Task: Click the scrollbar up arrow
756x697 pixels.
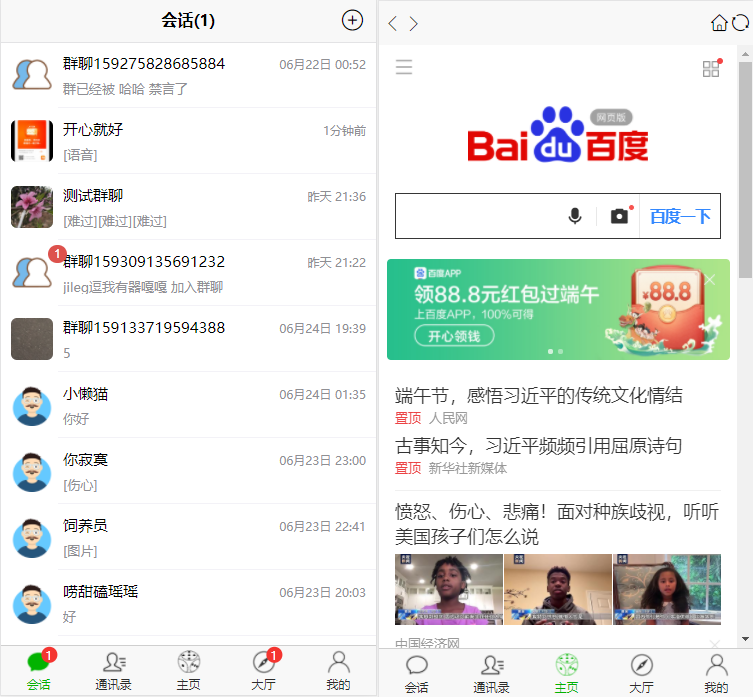Action: click(746, 54)
